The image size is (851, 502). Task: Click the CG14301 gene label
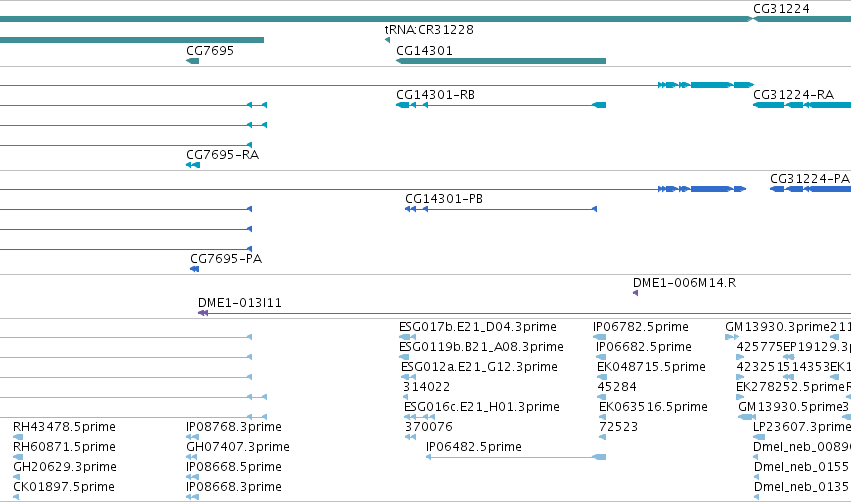click(424, 50)
